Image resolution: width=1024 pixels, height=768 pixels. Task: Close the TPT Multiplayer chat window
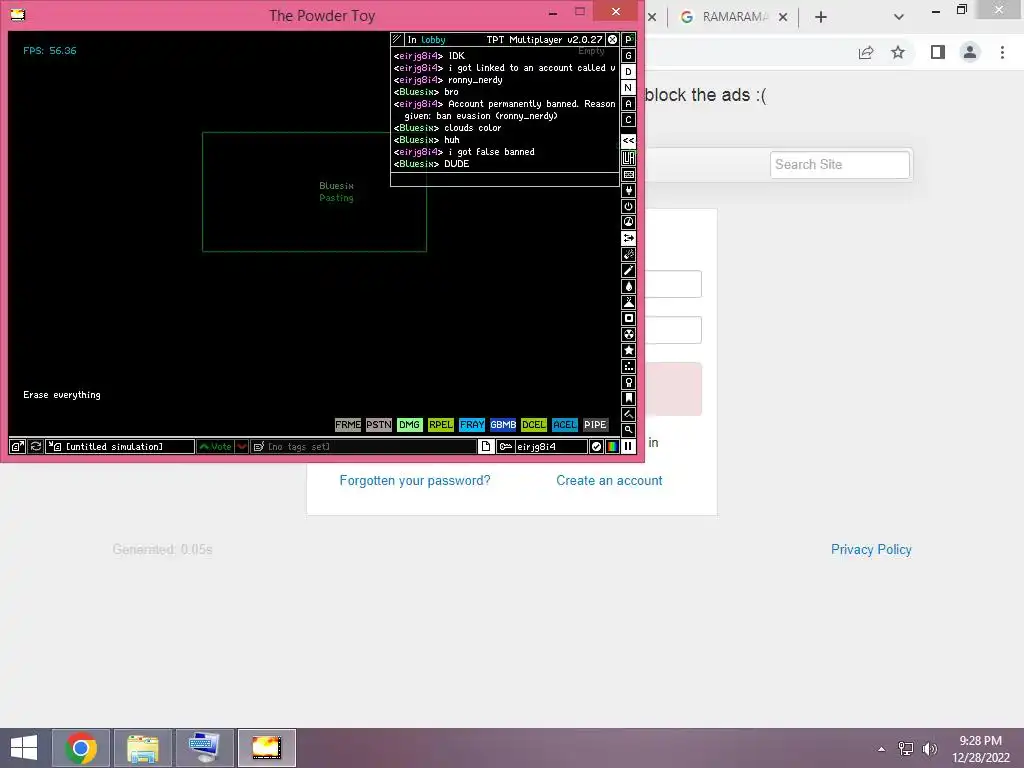tap(612, 40)
